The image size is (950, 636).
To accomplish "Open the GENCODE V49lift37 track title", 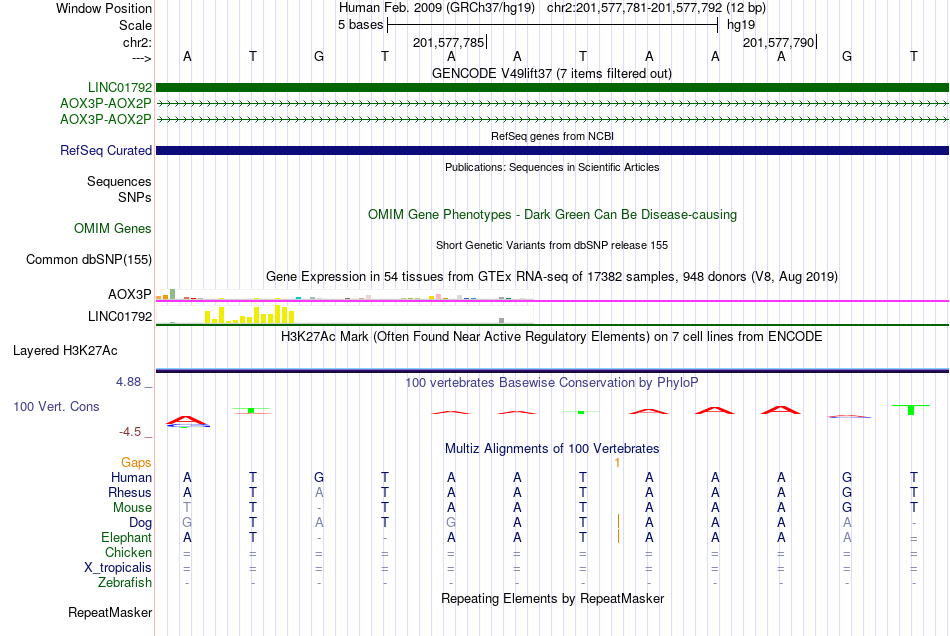I will click(x=552, y=73).
